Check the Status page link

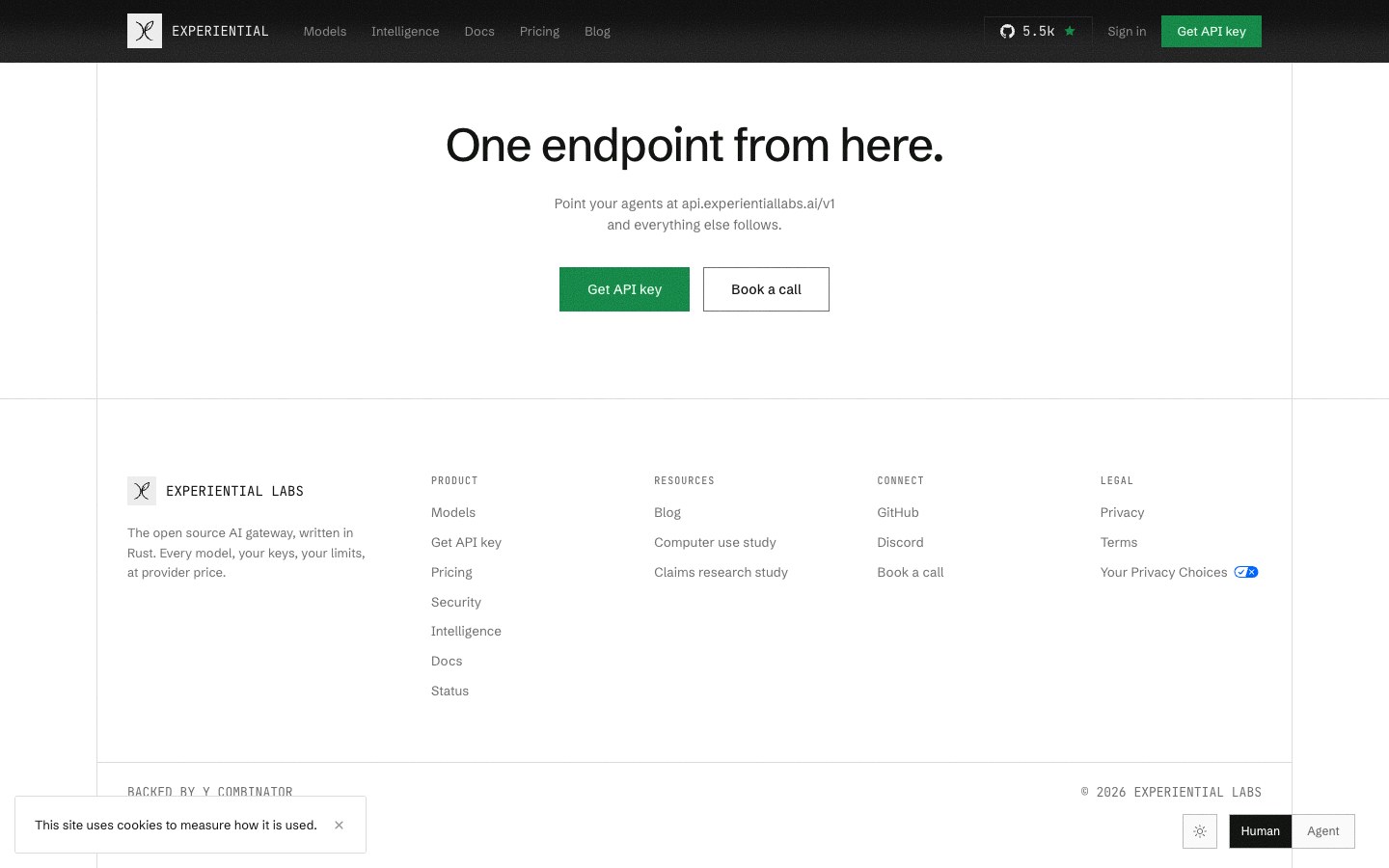449,691
